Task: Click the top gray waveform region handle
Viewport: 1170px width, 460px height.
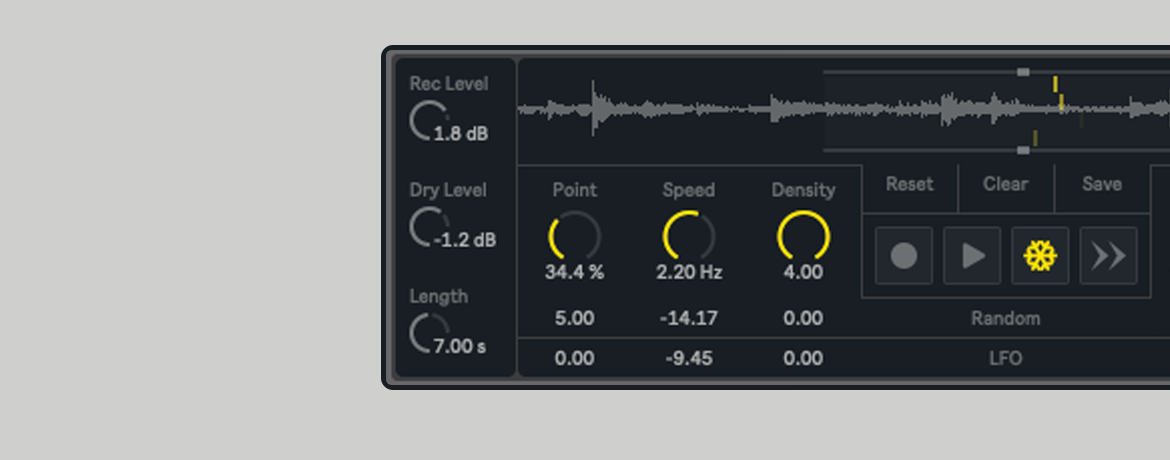Action: (x=1022, y=72)
